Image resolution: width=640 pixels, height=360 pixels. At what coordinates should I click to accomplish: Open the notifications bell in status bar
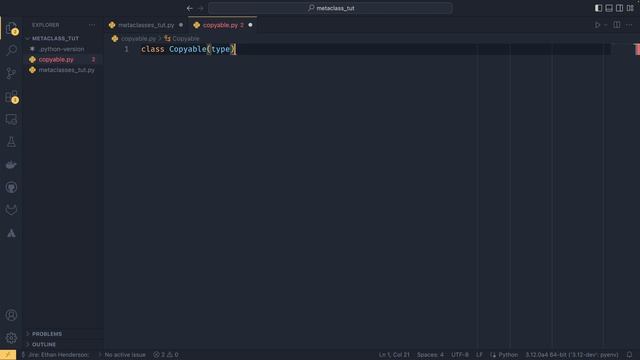click(x=629, y=355)
